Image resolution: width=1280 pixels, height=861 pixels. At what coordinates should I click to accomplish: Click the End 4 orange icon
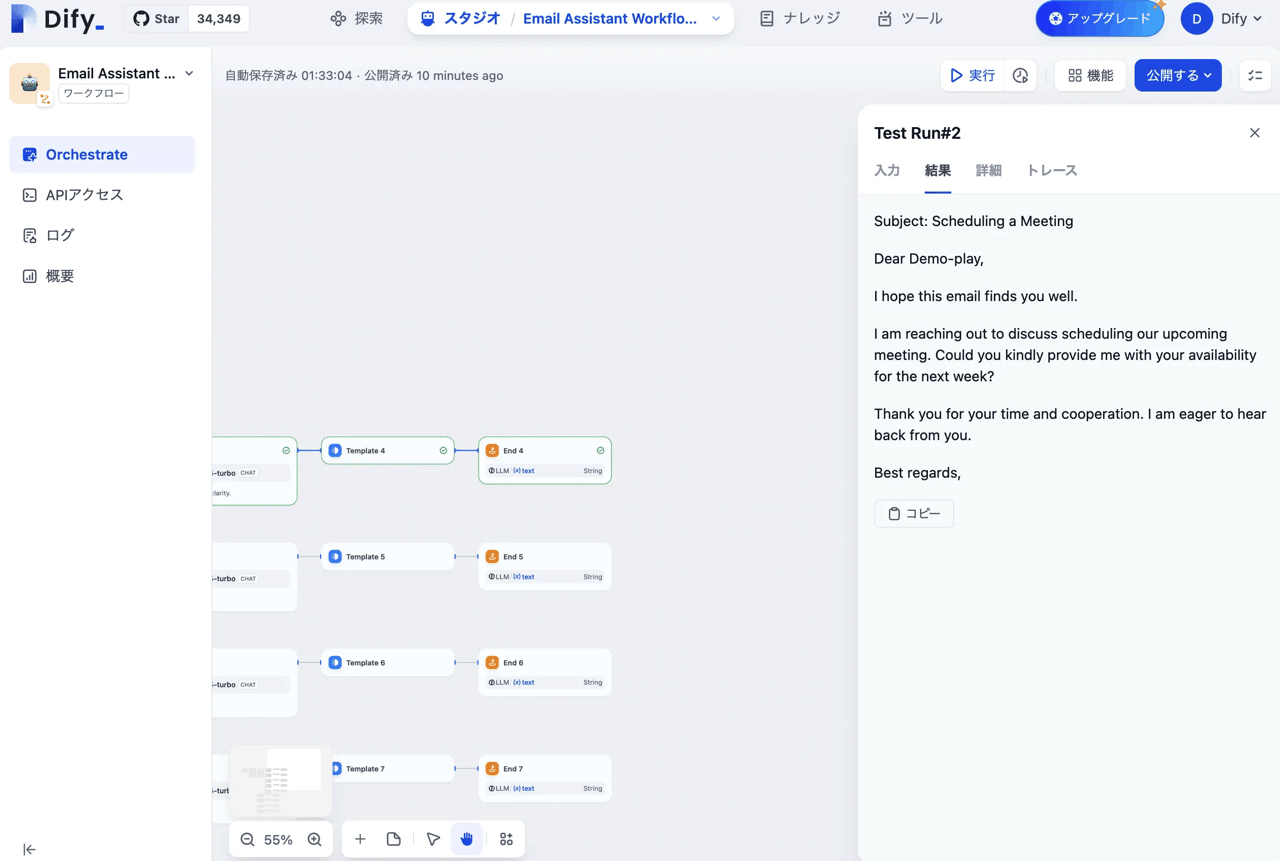(x=492, y=450)
